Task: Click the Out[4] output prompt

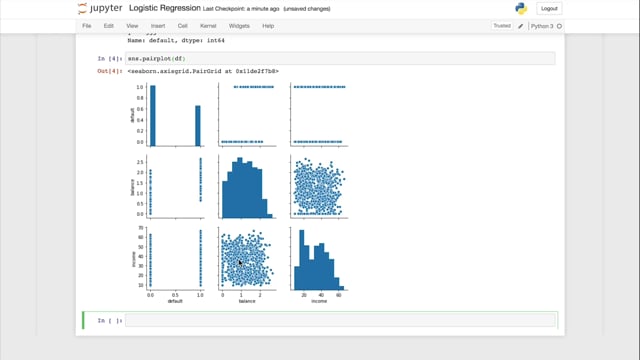Action: pos(109,71)
